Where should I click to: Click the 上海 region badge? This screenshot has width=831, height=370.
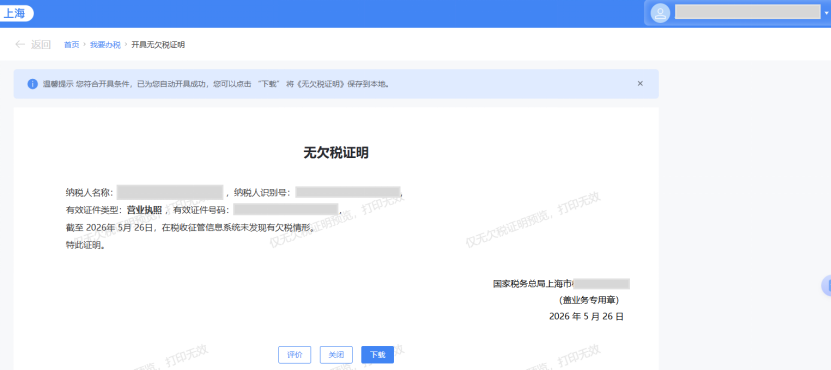[16, 14]
